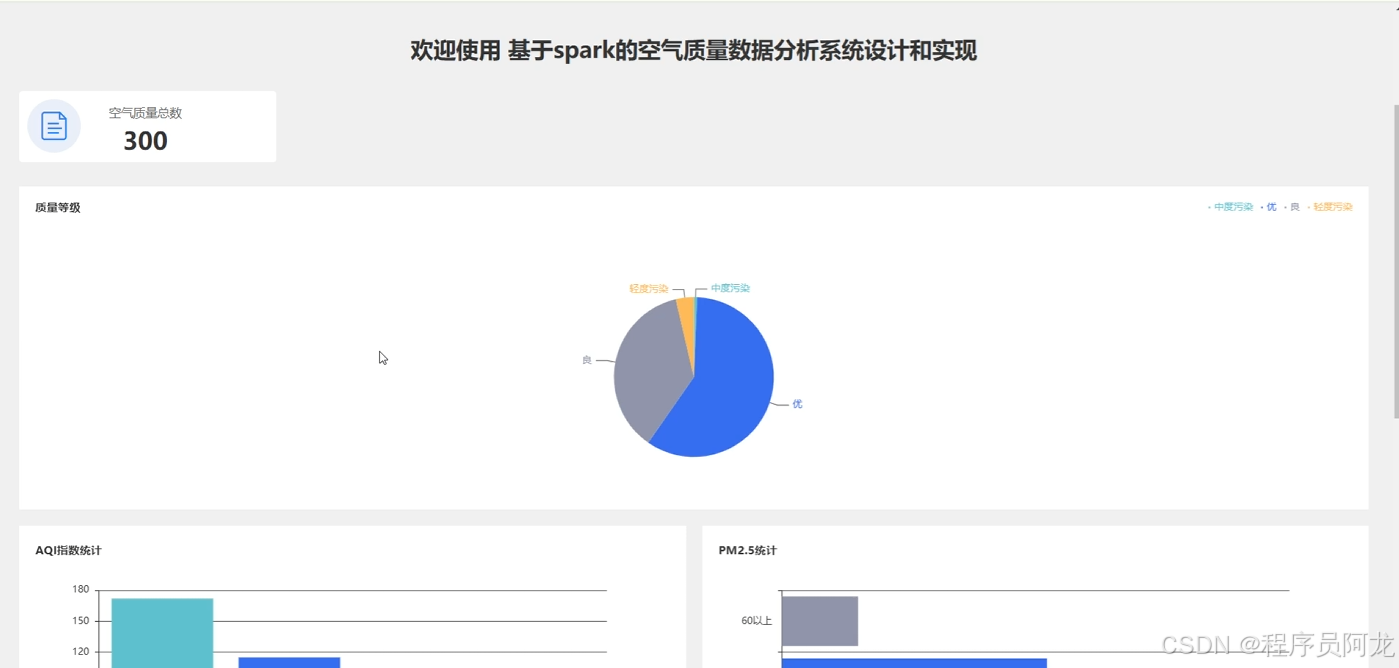Toggle the 中度污染 legend item
The width and height of the screenshot is (1399, 668).
tap(1231, 207)
